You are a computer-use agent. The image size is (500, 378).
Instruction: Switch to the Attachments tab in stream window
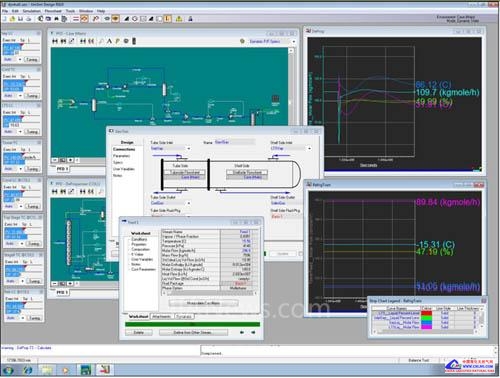tap(162, 316)
